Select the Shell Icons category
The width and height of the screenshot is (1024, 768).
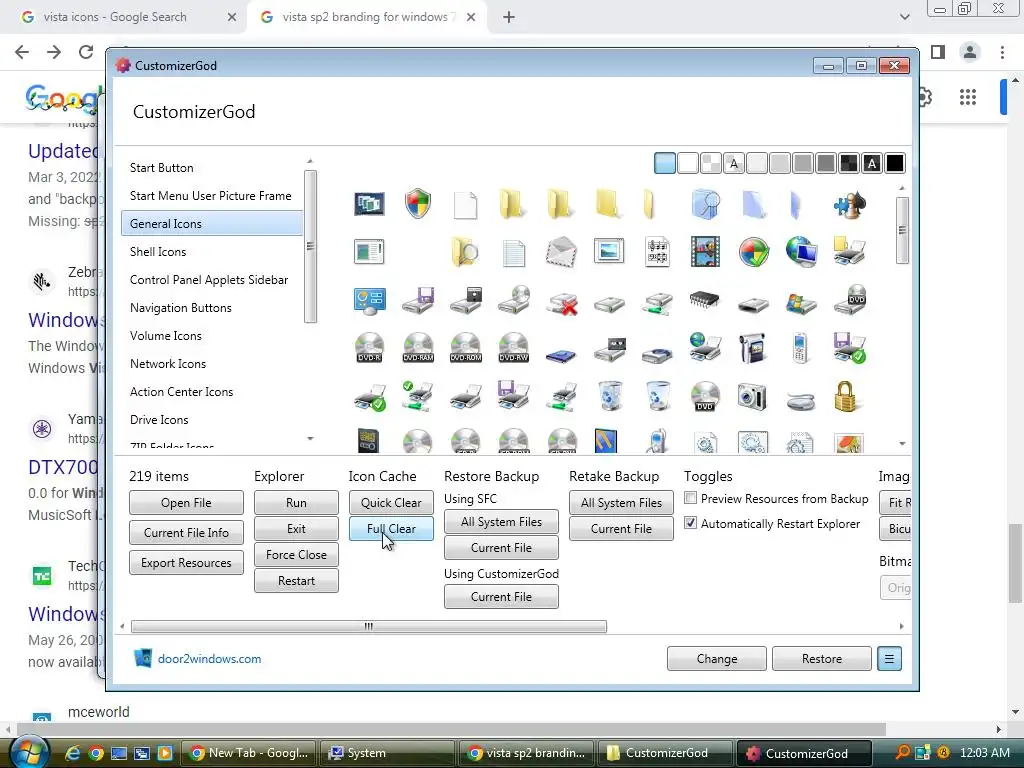(x=158, y=251)
